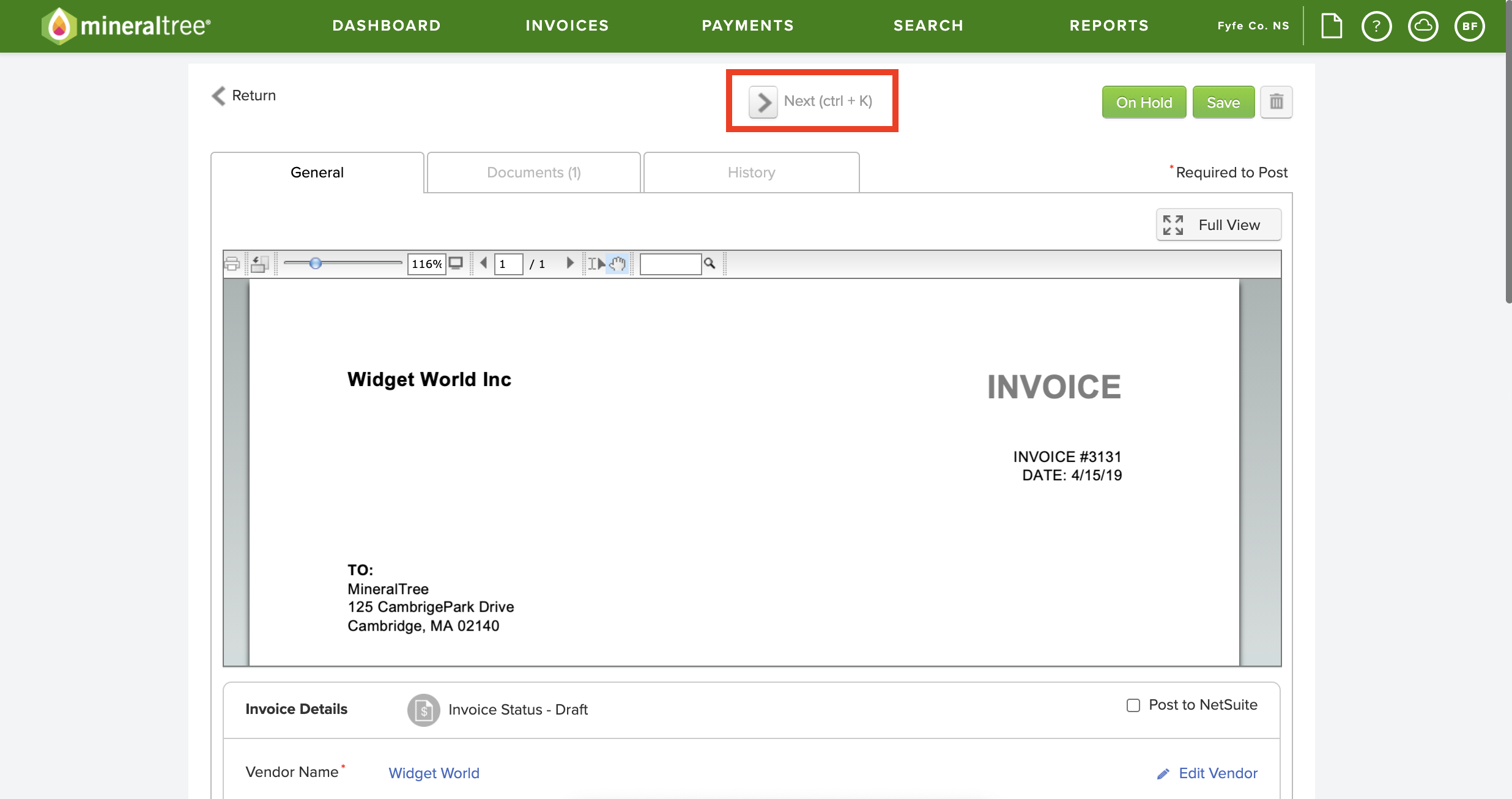Switch to the General tab
The width and height of the screenshot is (1512, 799).
(x=317, y=173)
